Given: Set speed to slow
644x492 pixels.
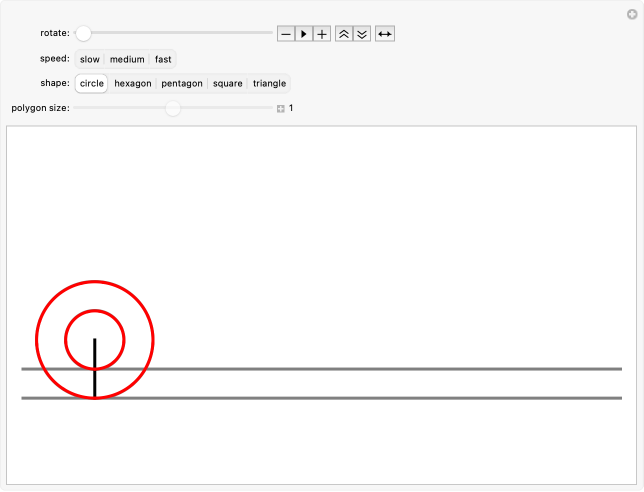Looking at the screenshot, I should [90, 59].
